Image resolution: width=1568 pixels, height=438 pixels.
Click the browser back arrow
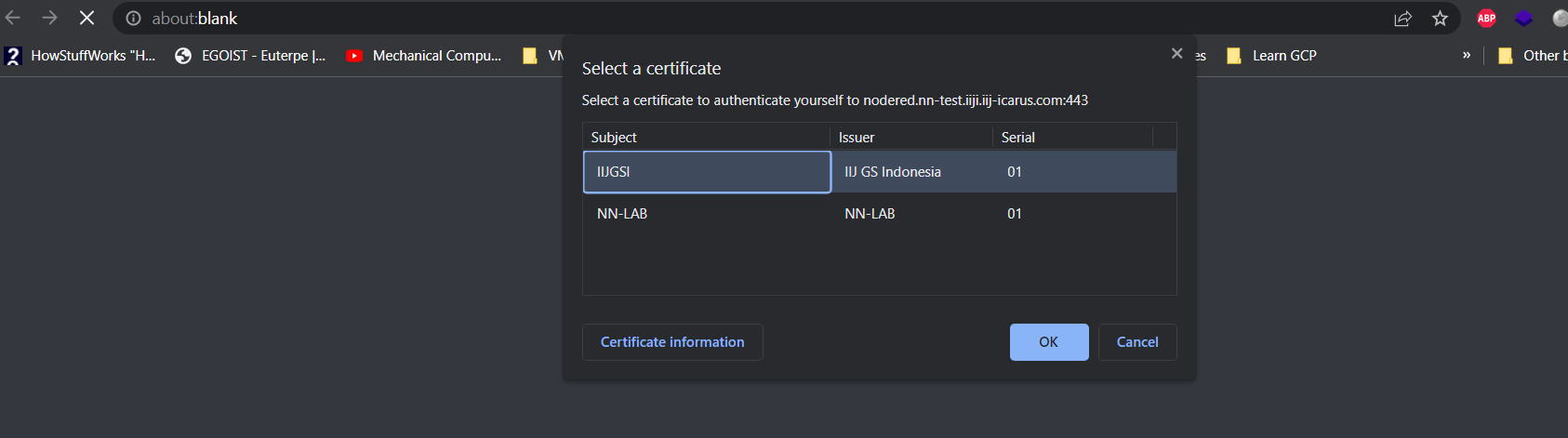(x=13, y=18)
